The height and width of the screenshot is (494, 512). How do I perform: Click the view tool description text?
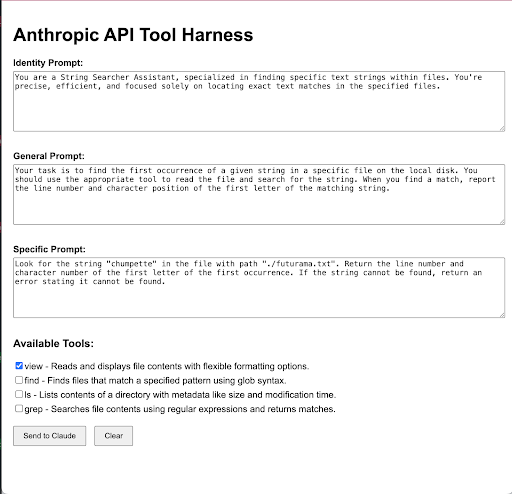167,366
